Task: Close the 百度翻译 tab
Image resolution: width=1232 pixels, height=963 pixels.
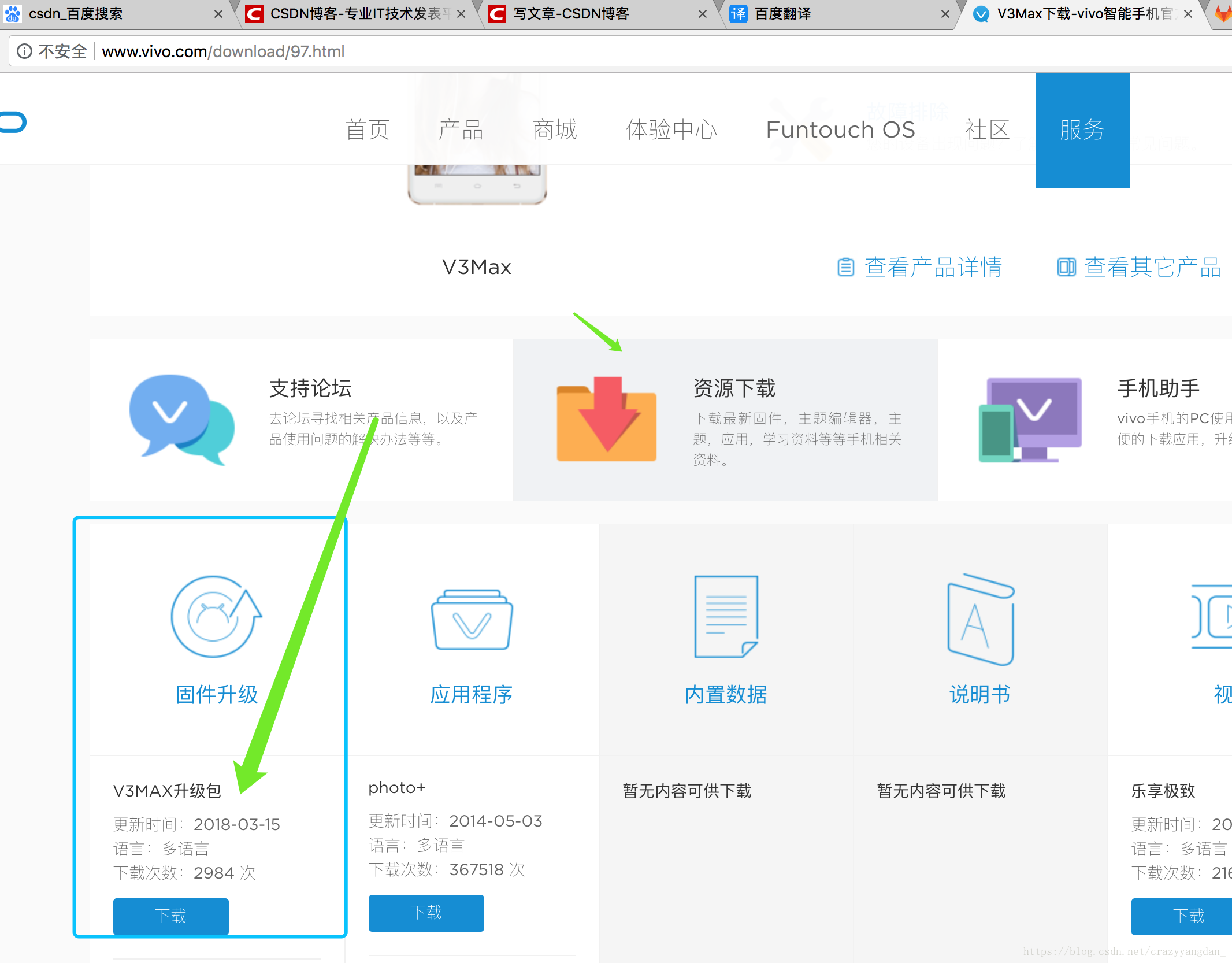Action: (945, 14)
